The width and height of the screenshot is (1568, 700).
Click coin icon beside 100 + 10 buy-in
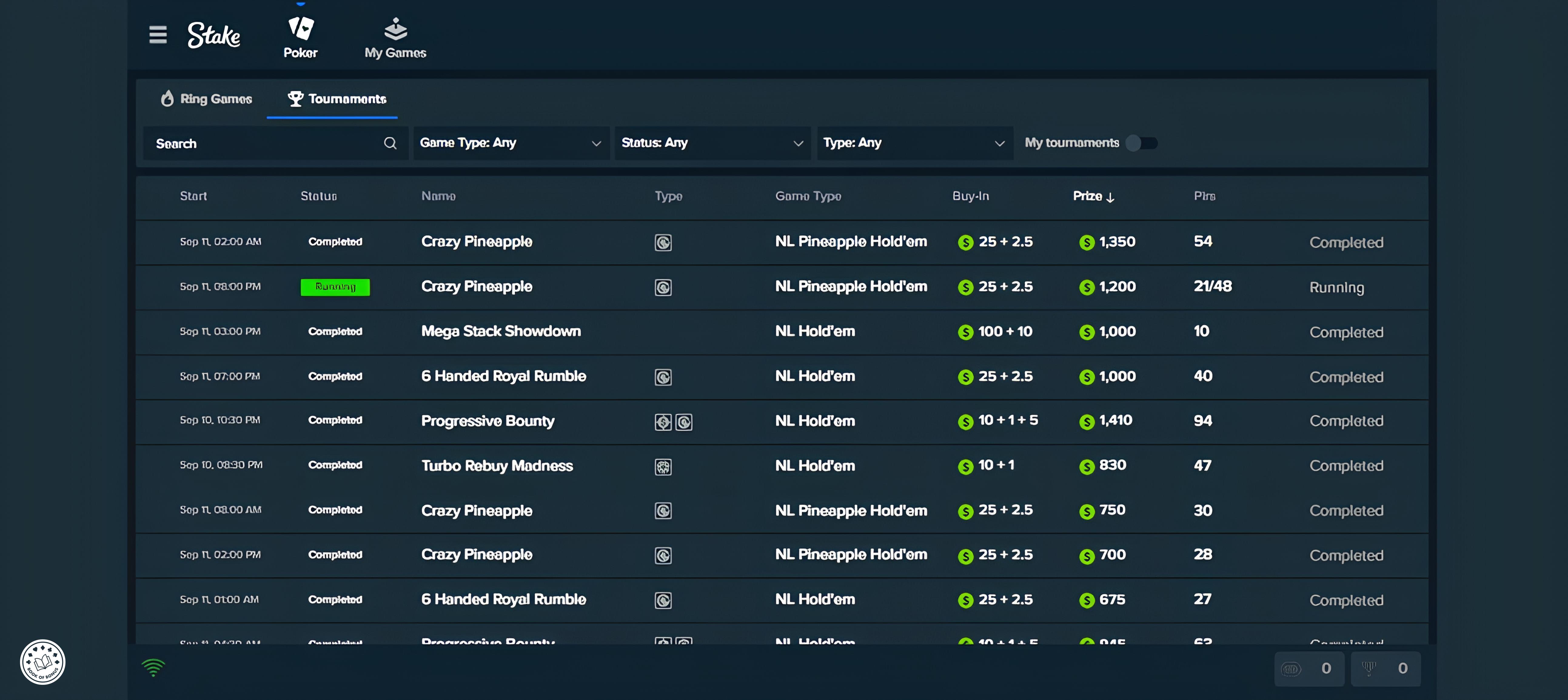tap(965, 332)
